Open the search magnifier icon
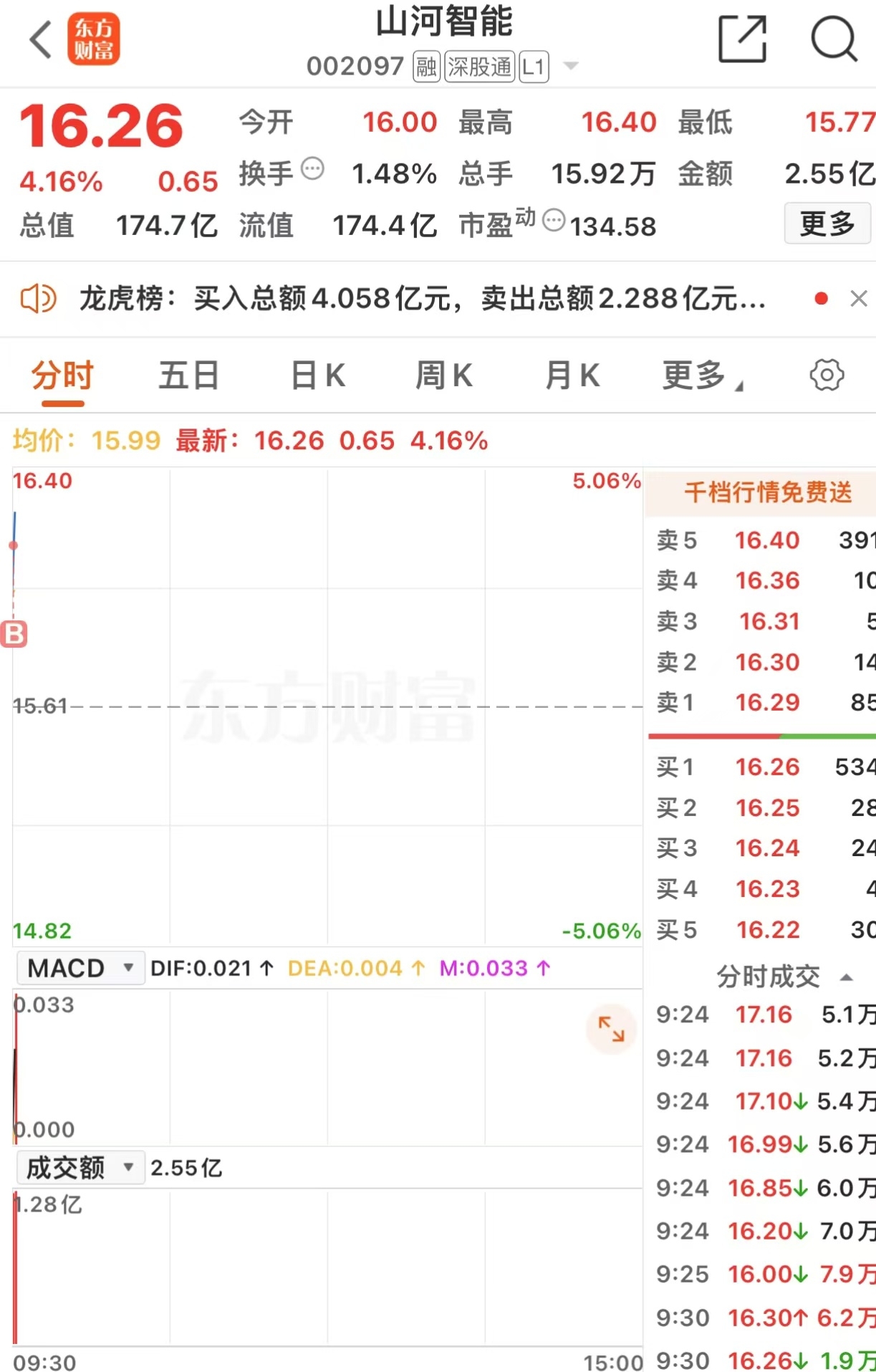 [x=834, y=39]
